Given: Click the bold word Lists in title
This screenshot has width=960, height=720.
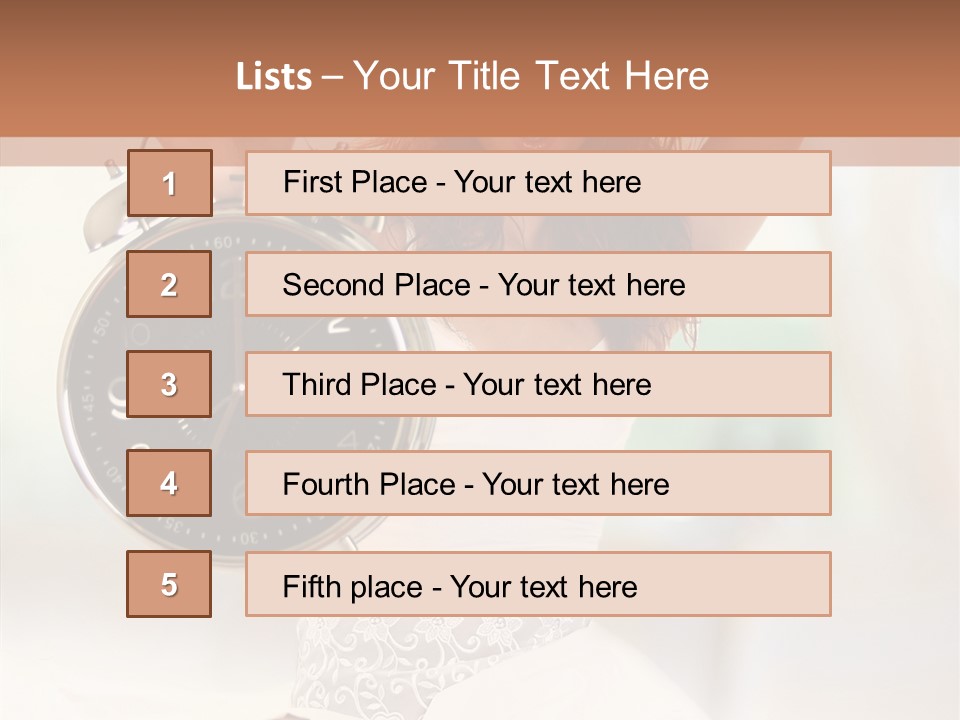Looking at the screenshot, I should click(274, 77).
